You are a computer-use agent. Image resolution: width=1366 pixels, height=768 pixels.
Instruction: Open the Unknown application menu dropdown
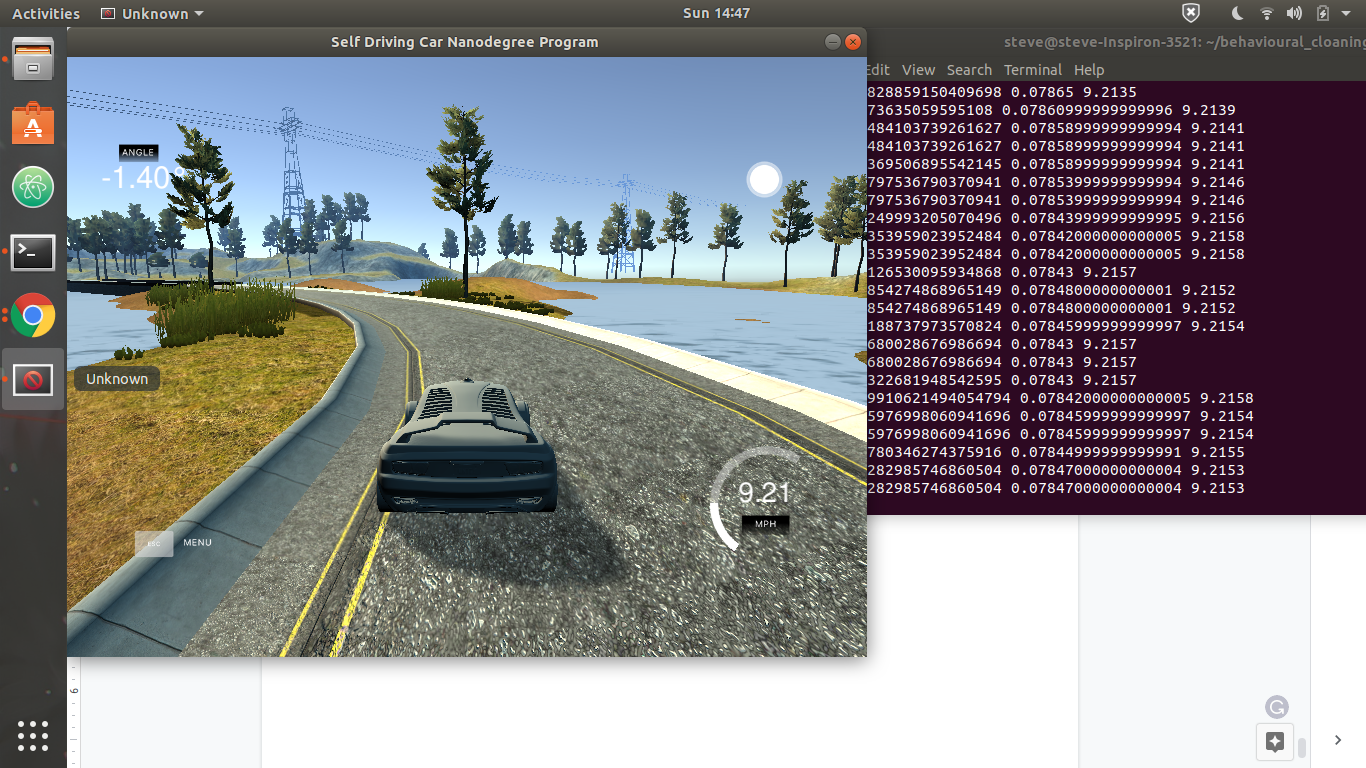click(x=153, y=14)
